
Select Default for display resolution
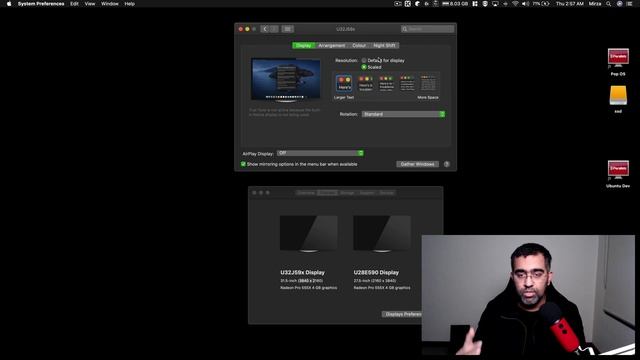tap(364, 60)
